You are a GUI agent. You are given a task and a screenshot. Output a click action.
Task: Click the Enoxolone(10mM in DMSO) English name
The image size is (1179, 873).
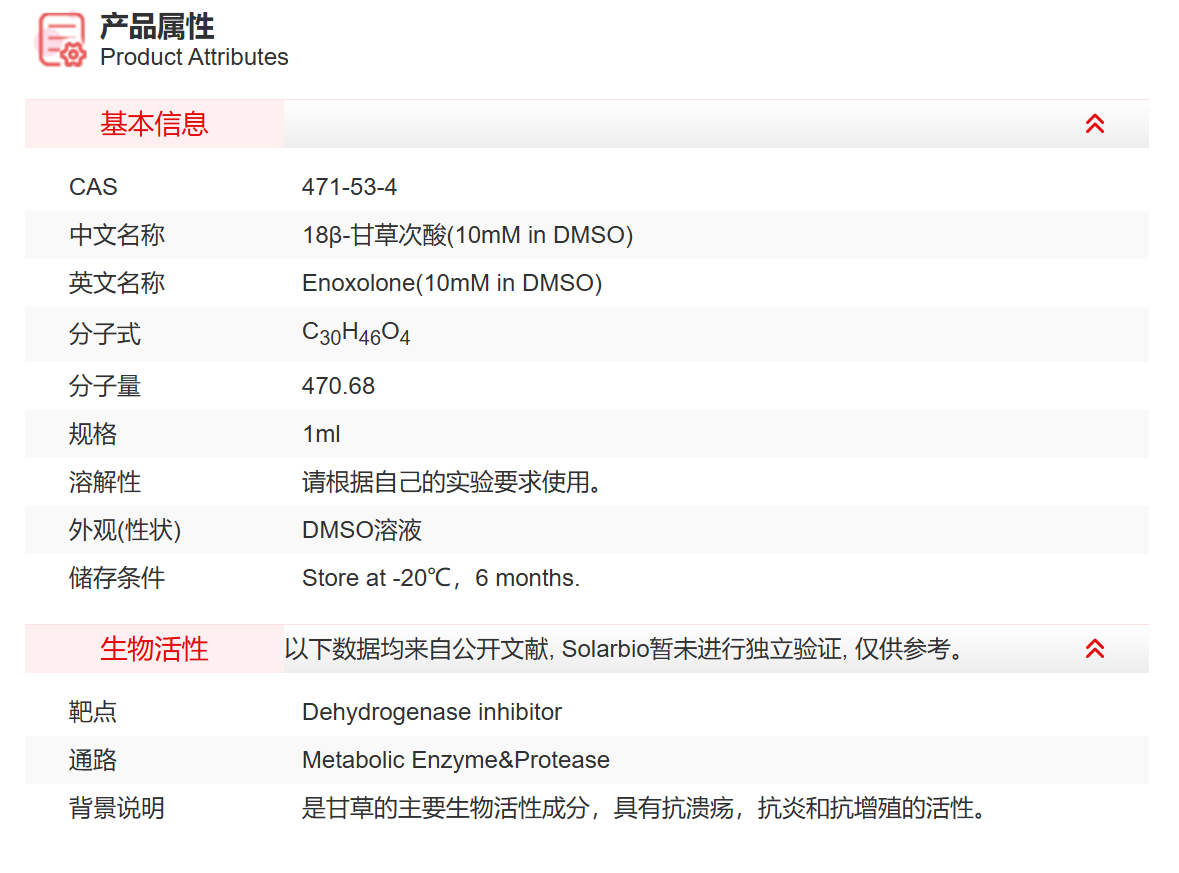point(451,283)
